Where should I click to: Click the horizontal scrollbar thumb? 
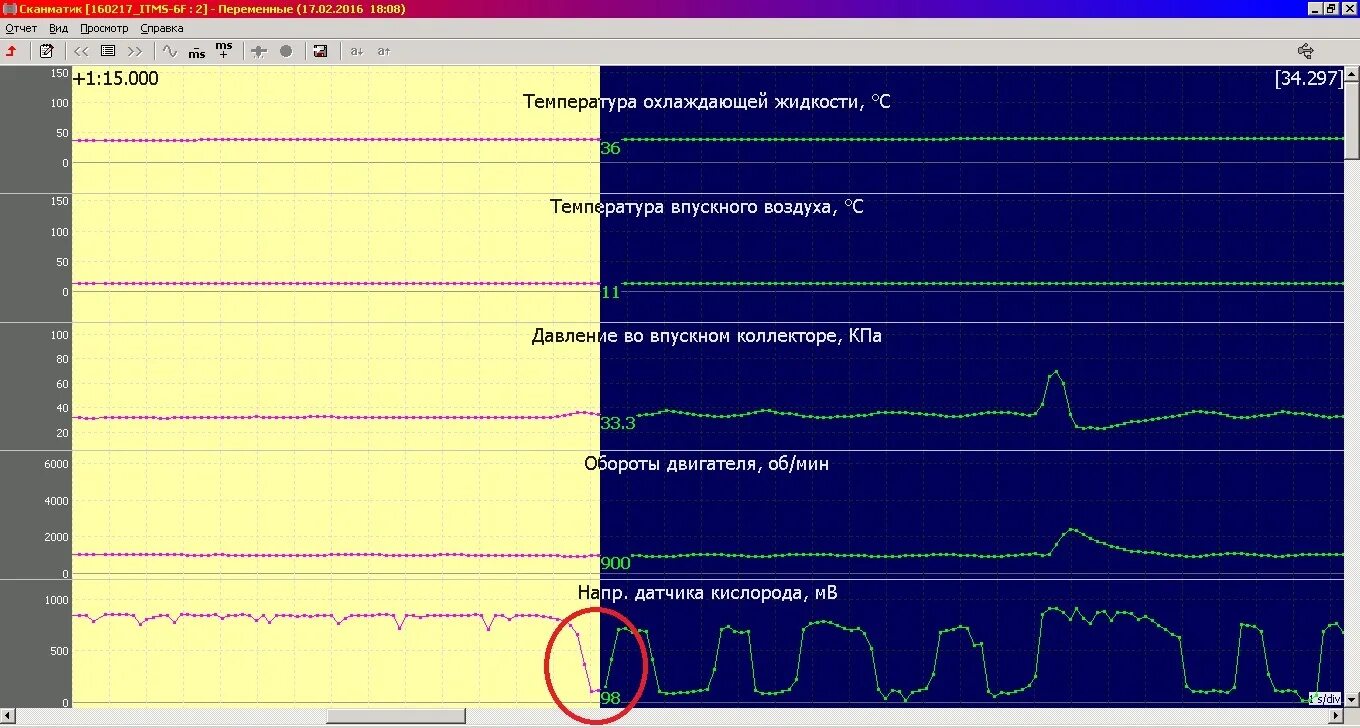click(396, 716)
